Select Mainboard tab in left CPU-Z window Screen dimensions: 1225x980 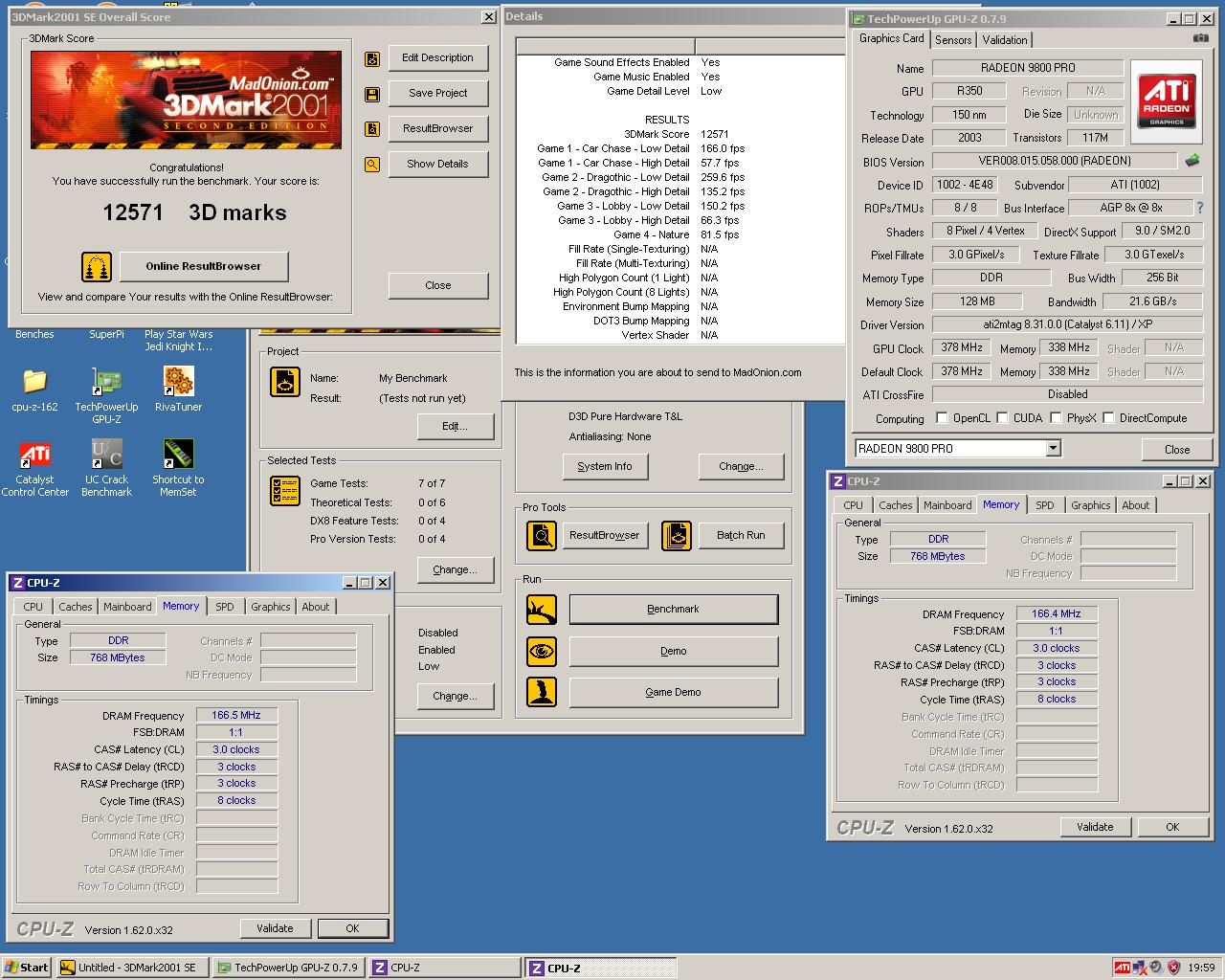tap(127, 607)
